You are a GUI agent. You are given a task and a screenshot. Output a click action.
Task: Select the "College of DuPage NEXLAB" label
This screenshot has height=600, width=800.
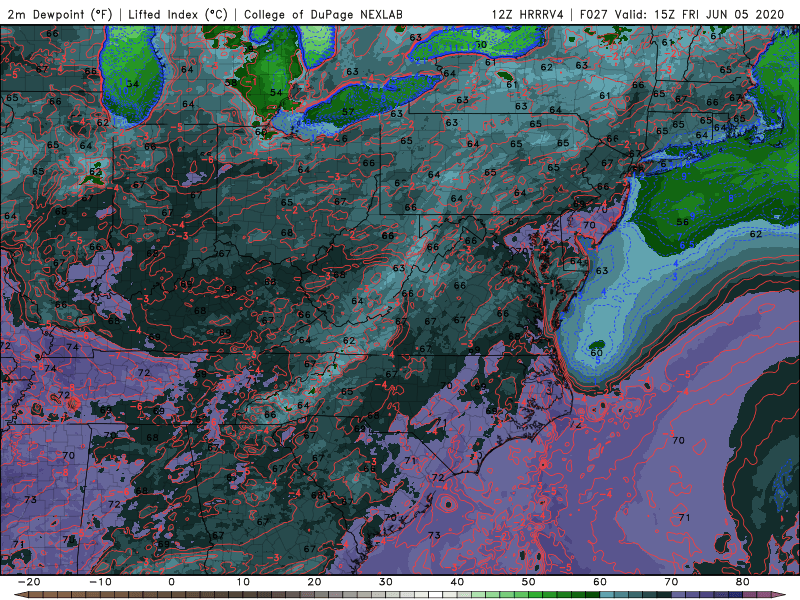pyautogui.click(x=323, y=14)
